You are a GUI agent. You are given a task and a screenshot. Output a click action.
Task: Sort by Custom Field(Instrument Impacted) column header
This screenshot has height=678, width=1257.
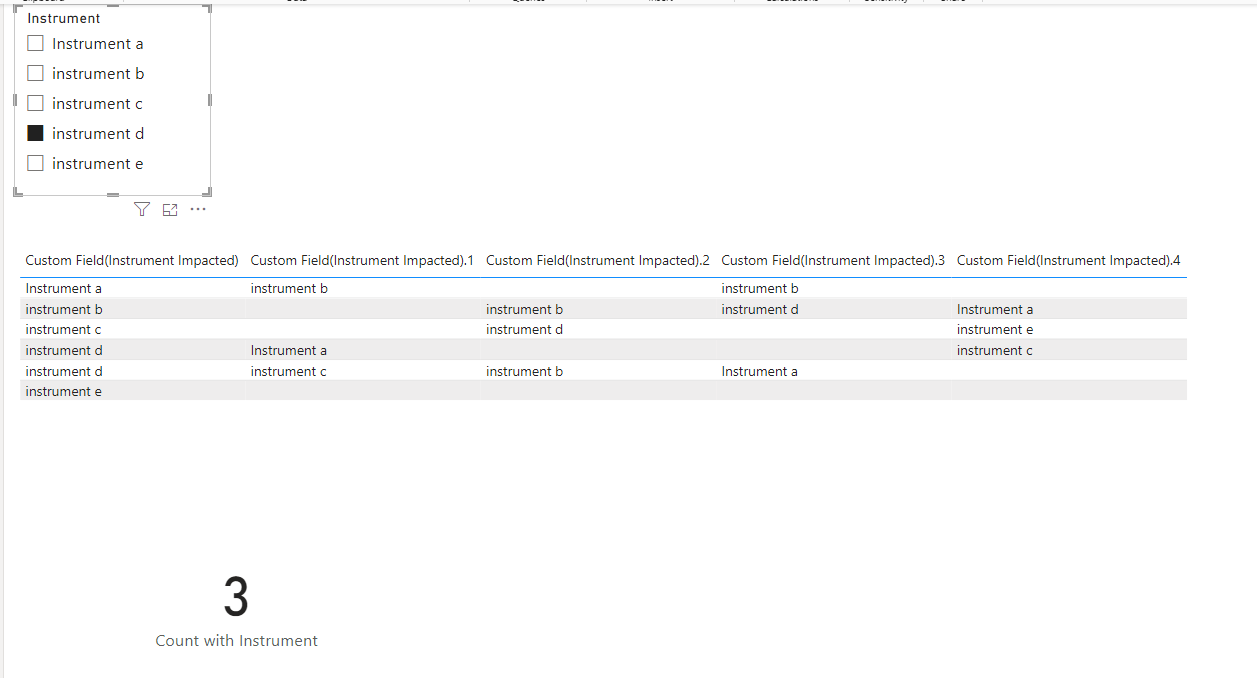[x=132, y=260]
